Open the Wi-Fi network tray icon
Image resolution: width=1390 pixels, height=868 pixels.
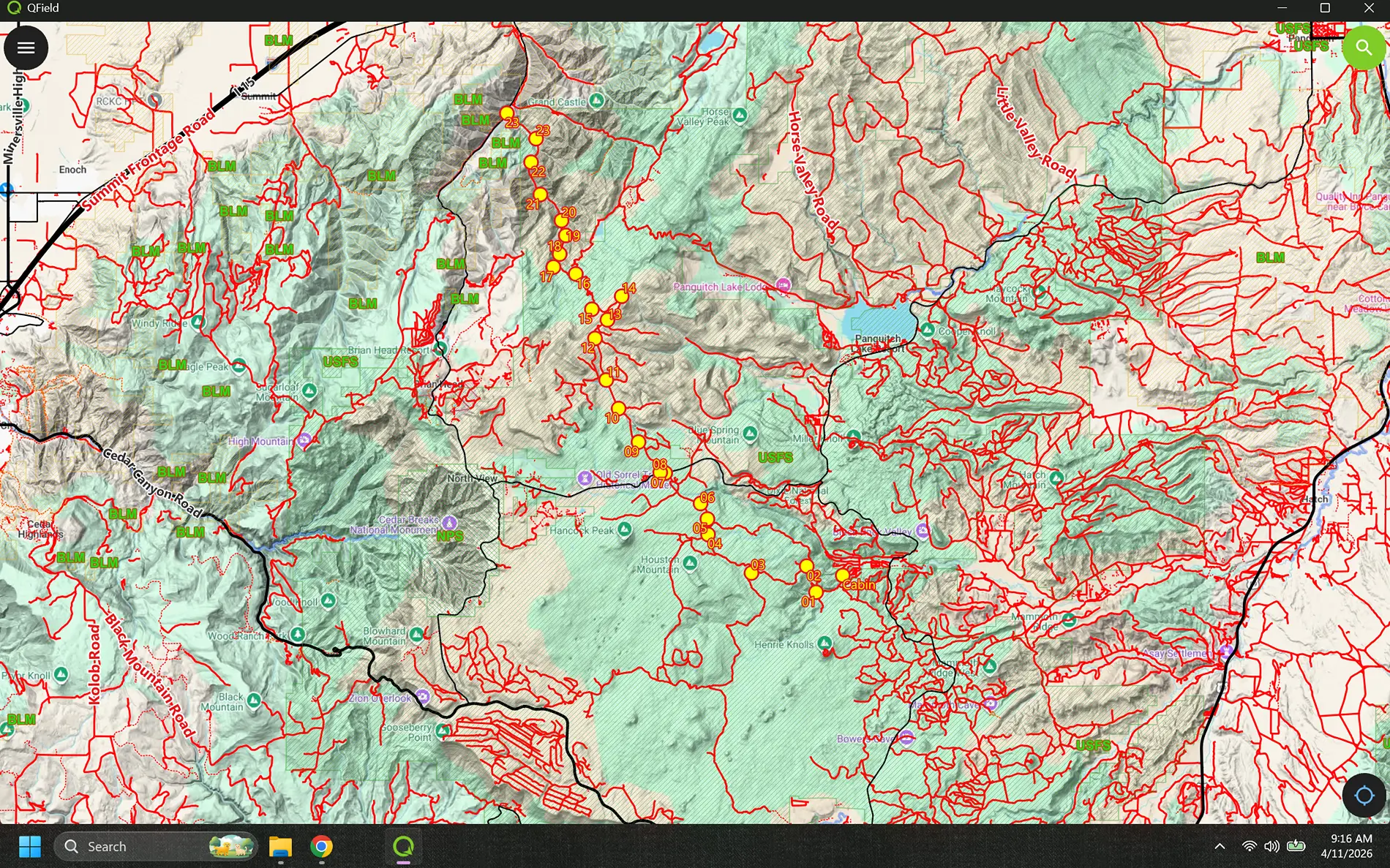pos(1250,847)
